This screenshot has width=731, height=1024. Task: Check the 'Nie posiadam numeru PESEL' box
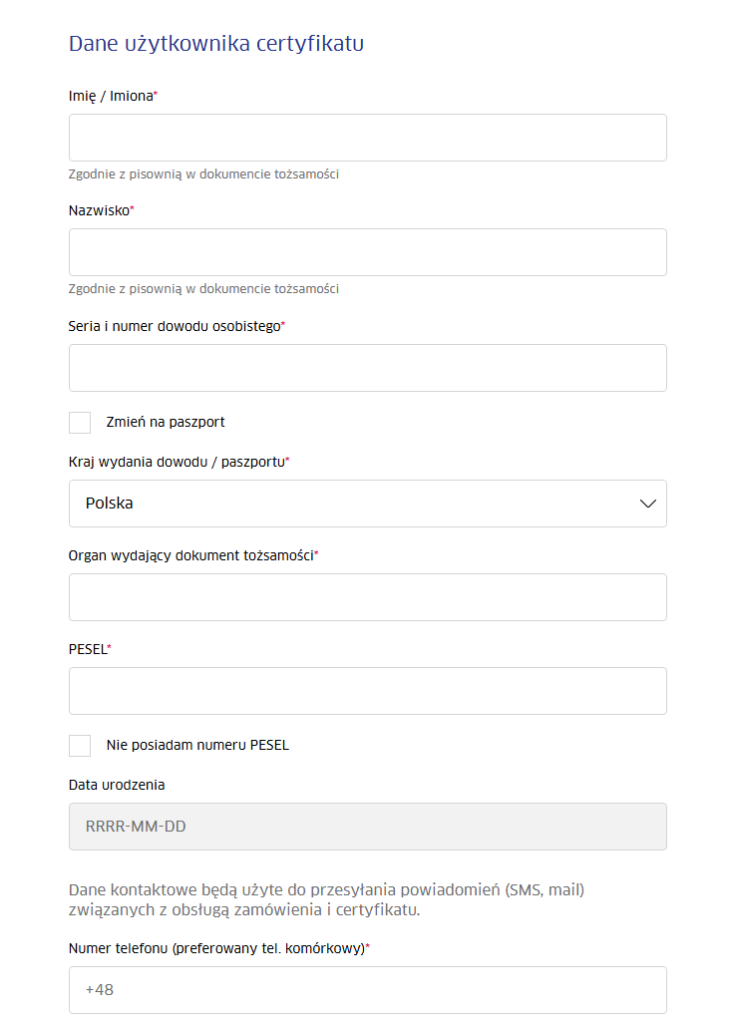(x=80, y=745)
